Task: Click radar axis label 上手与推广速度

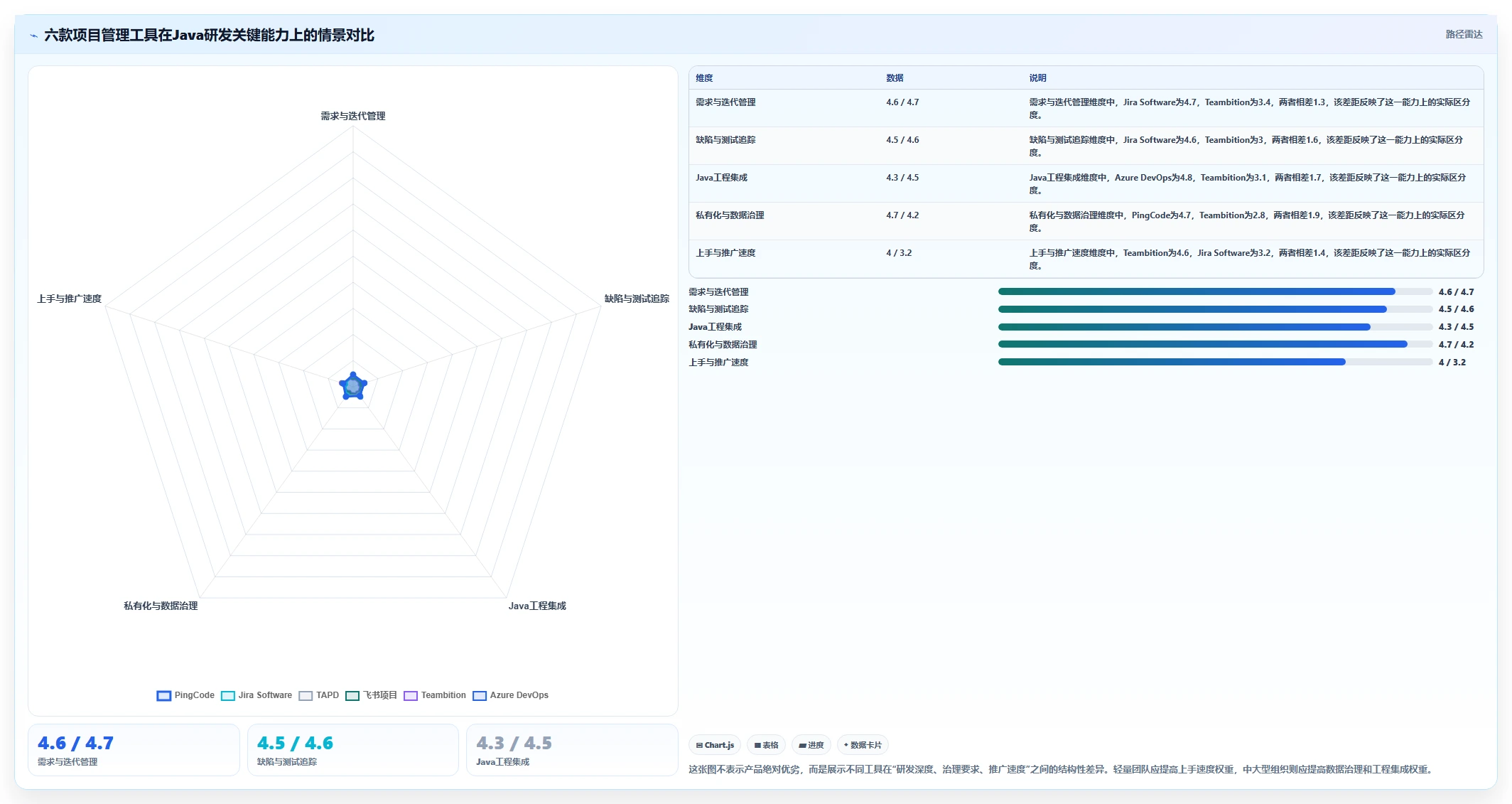Action: (x=70, y=299)
